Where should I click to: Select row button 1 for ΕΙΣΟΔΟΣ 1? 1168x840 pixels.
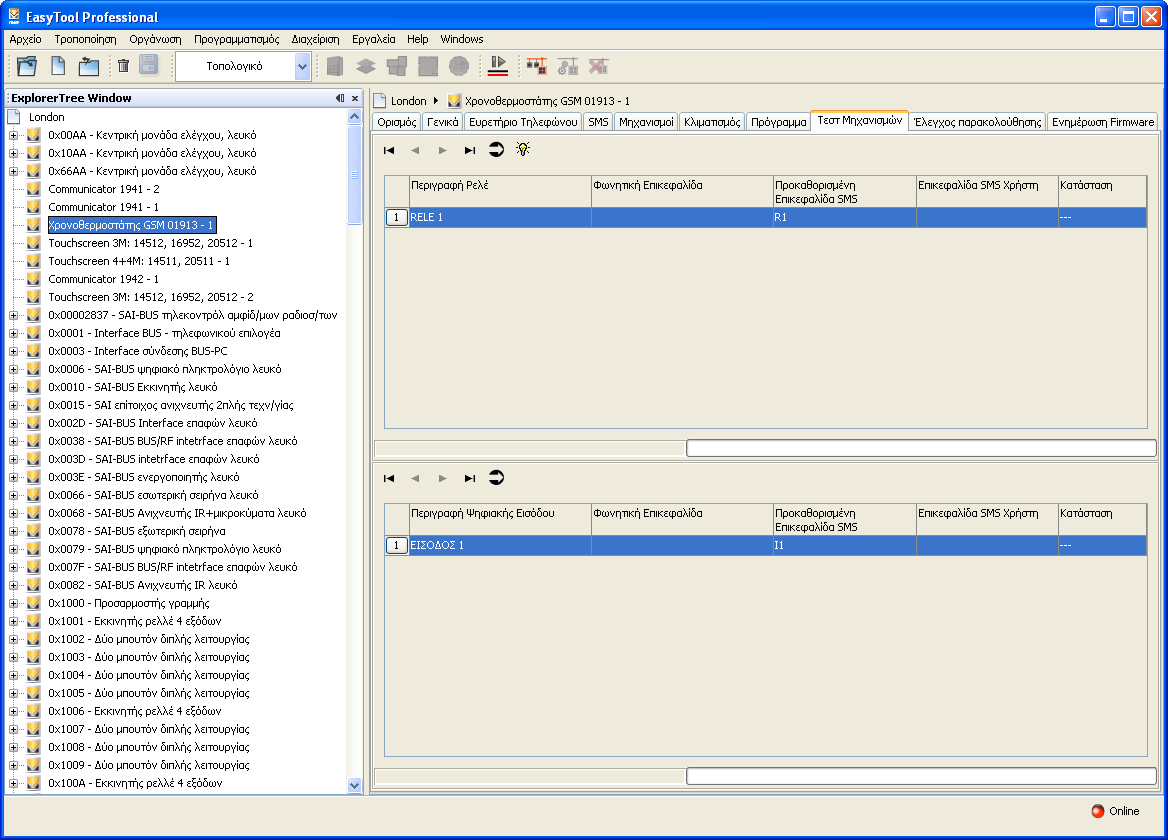[396, 546]
